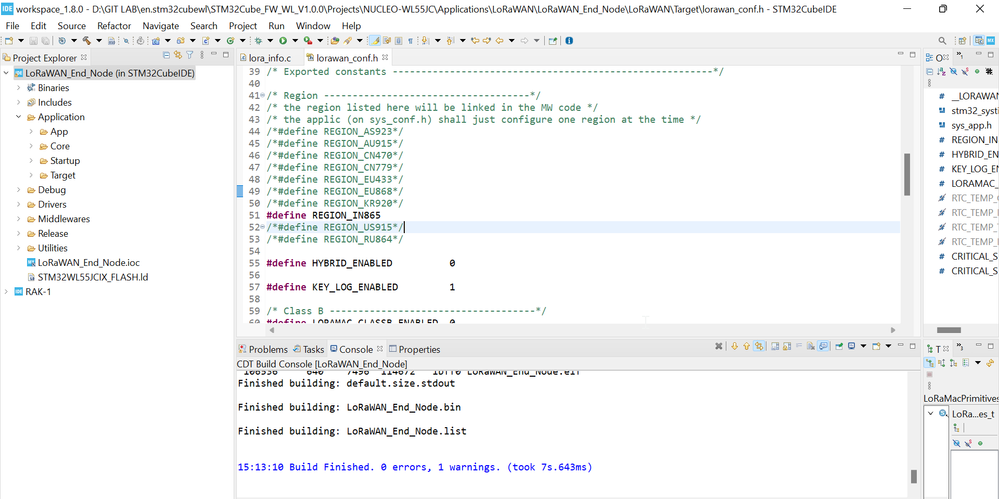
Task: Click the Save All toolbar icon
Action: [46, 40]
